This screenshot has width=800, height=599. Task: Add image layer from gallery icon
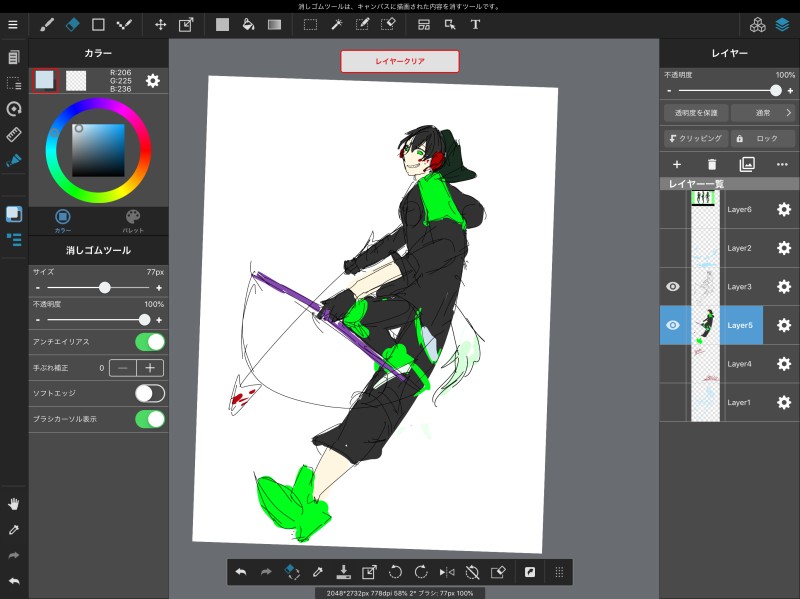pos(747,164)
